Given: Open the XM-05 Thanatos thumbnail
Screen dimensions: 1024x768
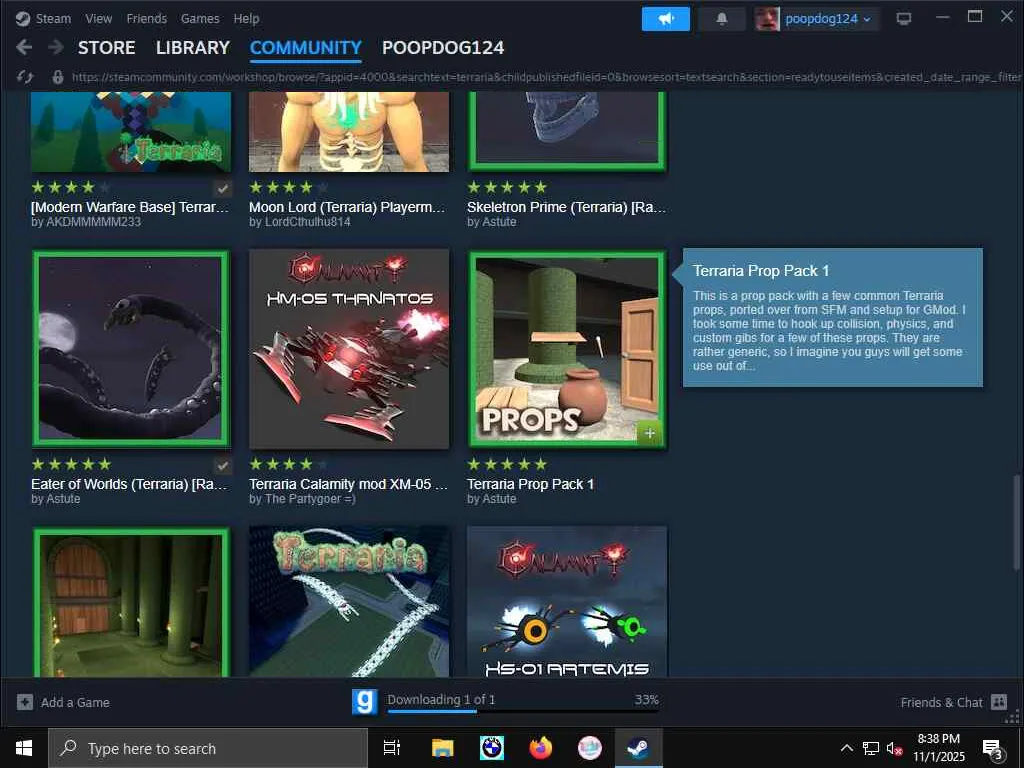Looking at the screenshot, I should coord(349,349).
